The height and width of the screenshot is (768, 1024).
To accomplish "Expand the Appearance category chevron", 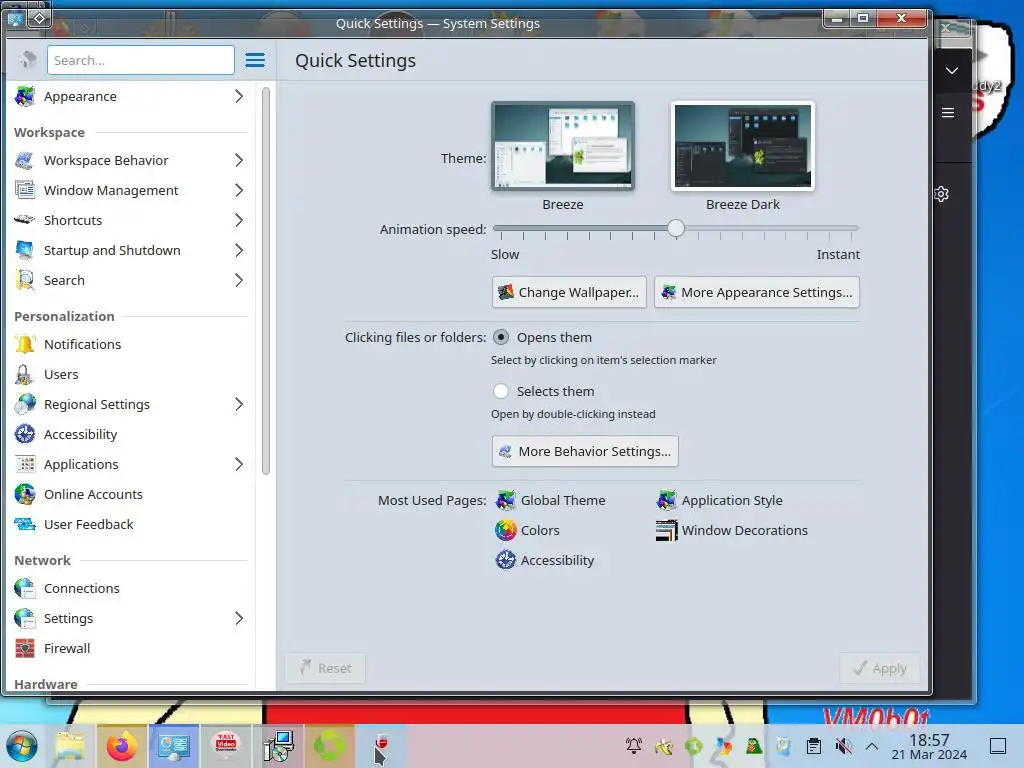I will click(239, 97).
